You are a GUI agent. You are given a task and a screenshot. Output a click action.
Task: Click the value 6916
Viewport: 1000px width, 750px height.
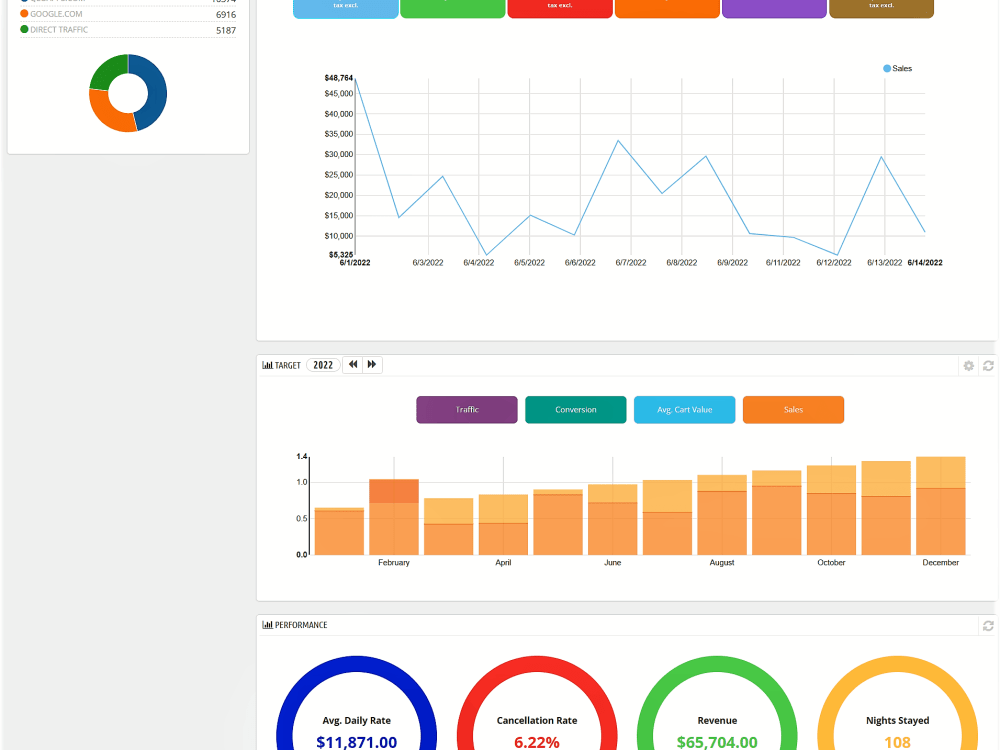226,14
